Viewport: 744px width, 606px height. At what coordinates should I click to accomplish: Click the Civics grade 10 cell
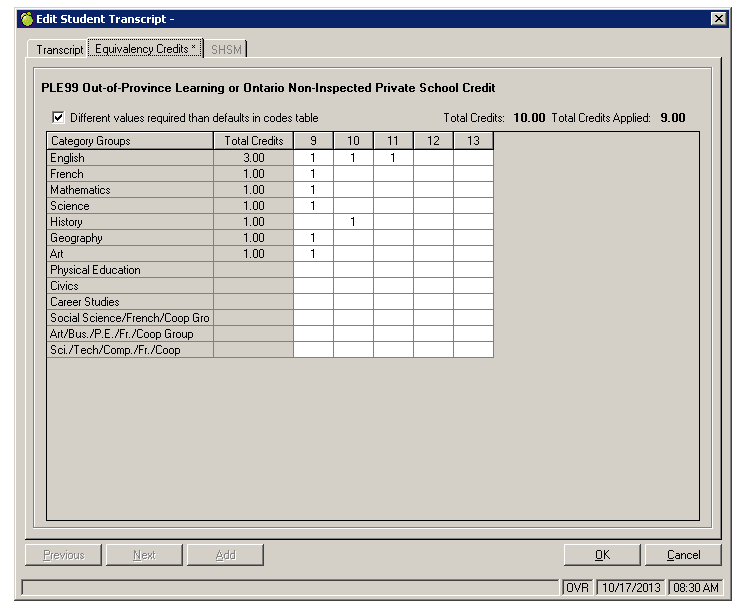pos(353,286)
